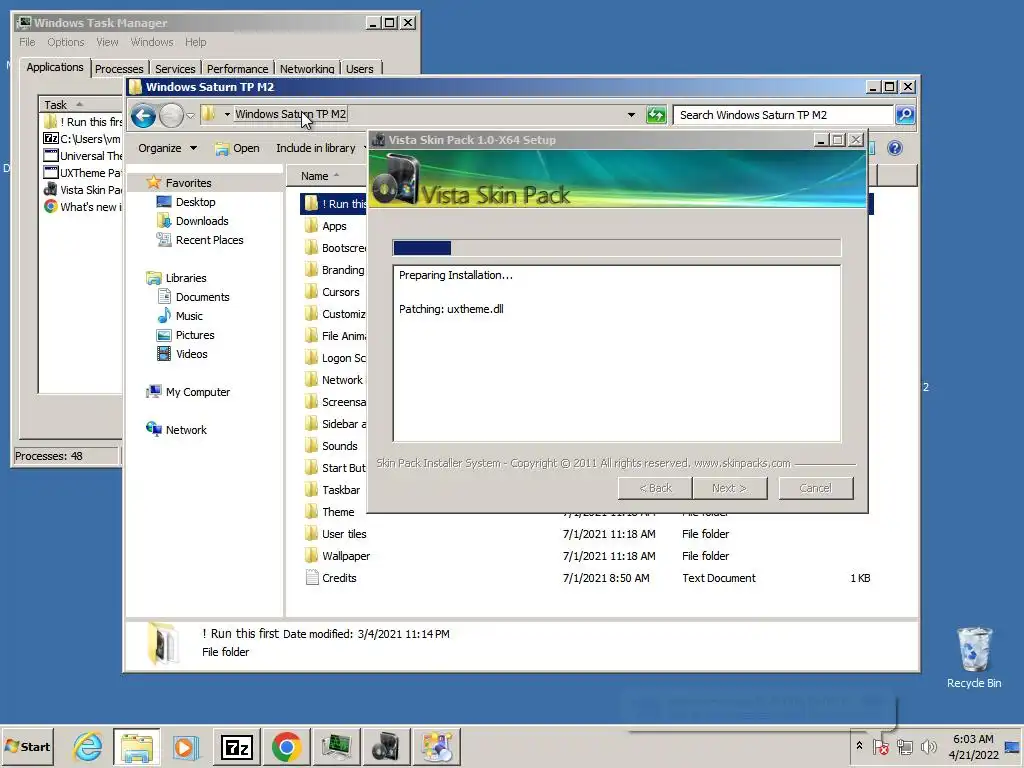Expand folder icon dropdown arrow in address bar
This screenshot has width=1024, height=768.
pyautogui.click(x=227, y=114)
